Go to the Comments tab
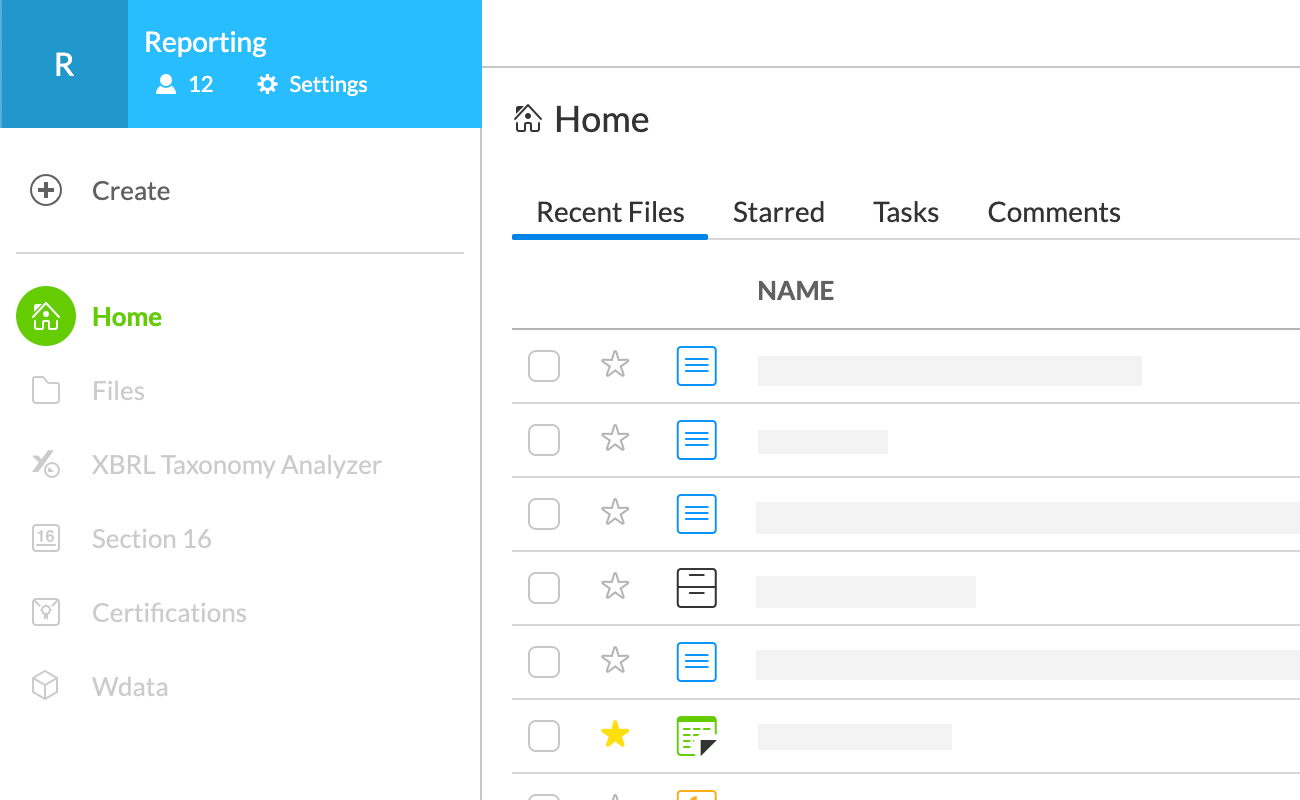Screen dimensions: 1300x800 [1053, 213]
